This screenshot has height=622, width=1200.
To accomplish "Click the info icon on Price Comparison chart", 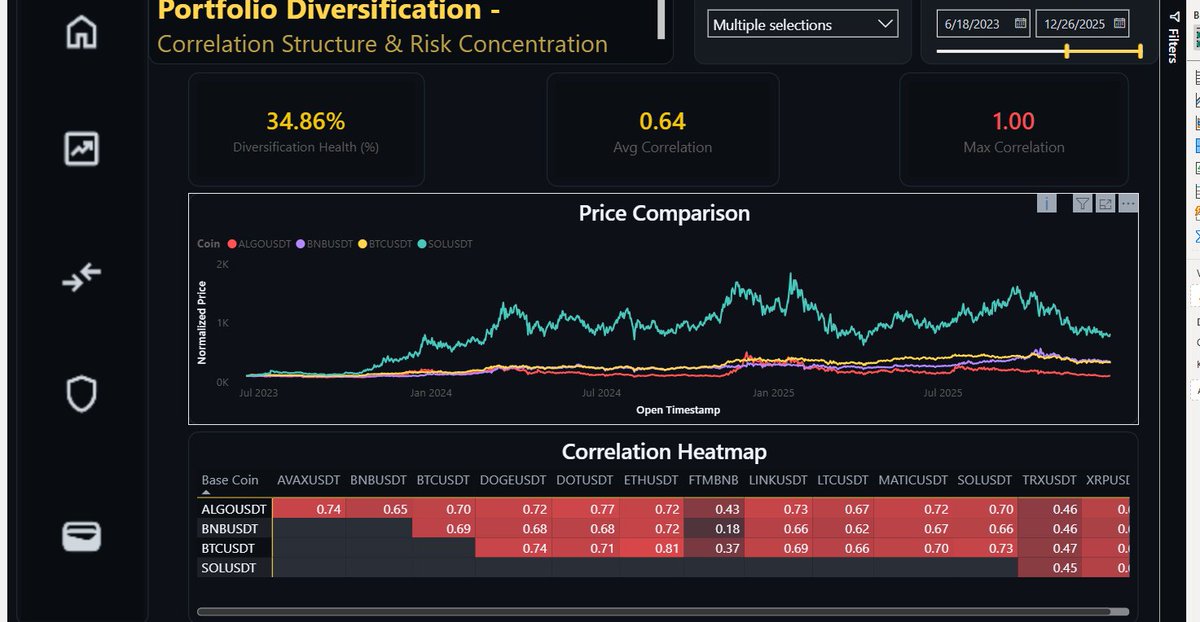I will (x=1046, y=204).
